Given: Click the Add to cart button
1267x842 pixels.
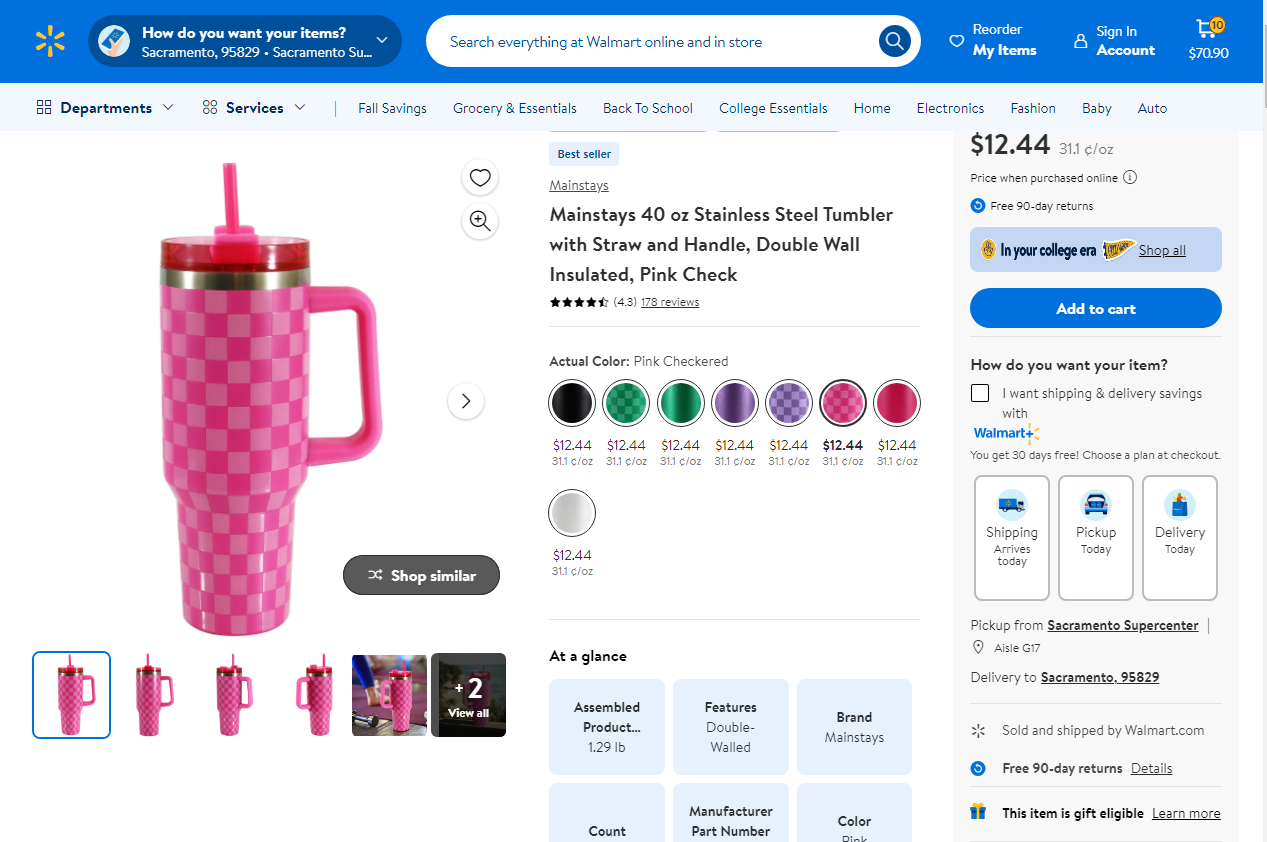Looking at the screenshot, I should 1095,308.
